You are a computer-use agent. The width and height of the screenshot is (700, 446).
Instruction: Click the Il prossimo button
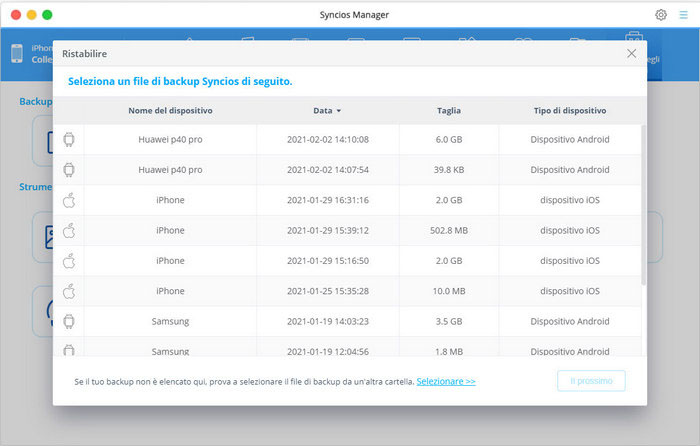pyautogui.click(x=591, y=381)
